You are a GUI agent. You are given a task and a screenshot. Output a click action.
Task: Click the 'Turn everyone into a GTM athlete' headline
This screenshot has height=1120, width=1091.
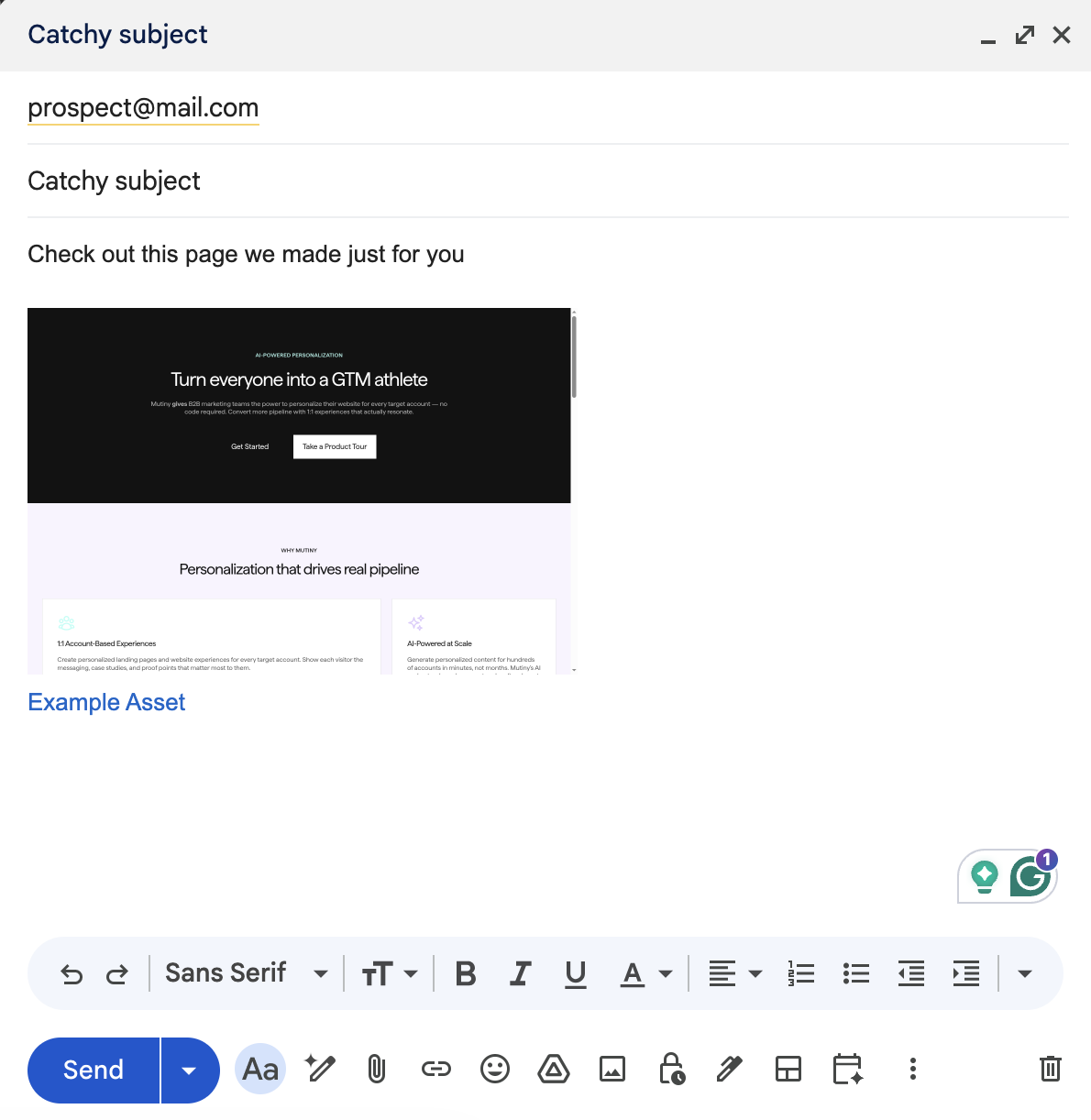click(x=299, y=379)
